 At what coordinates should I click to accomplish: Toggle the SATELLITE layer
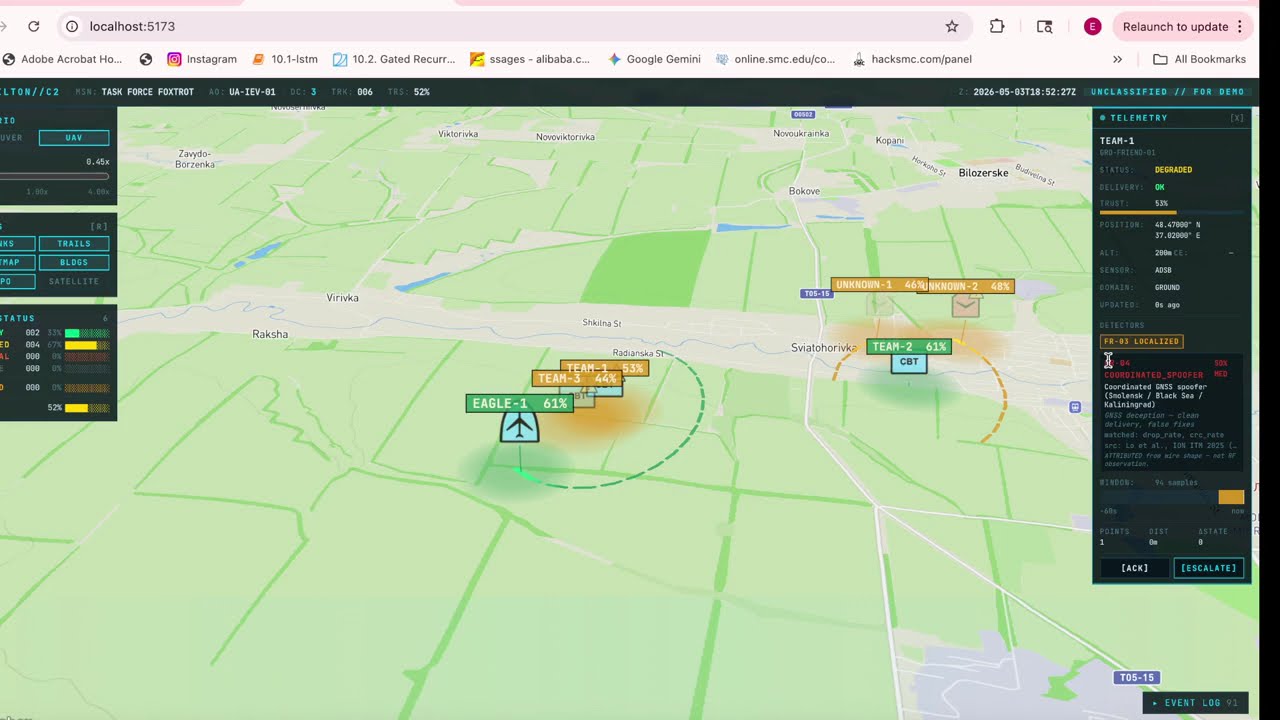[74, 281]
